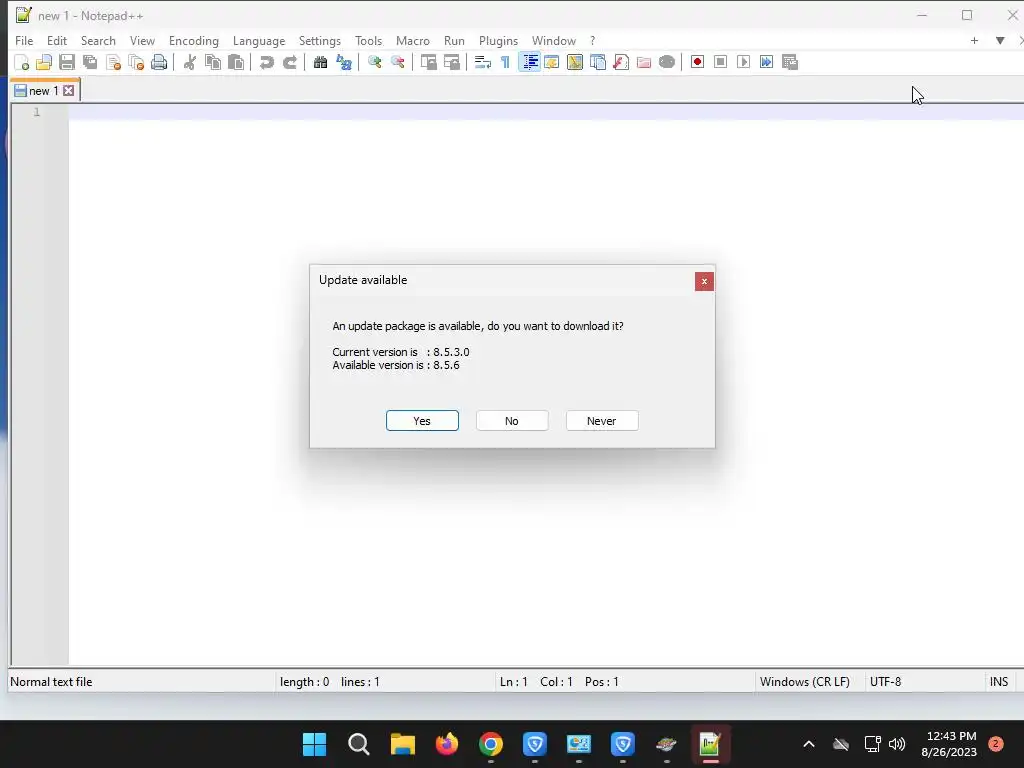Screen dimensions: 1024x768
Task: Click the Open file toolbar icon
Action: 44,62
